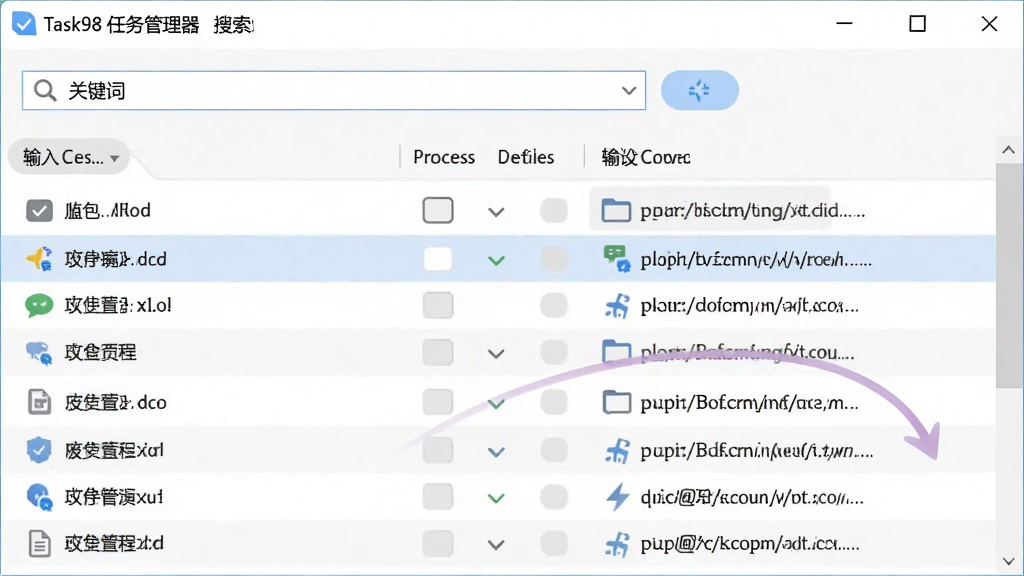Viewport: 1024px width, 576px height.
Task: Tick the Process checkbox on the highlighted .dcd row
Action: (438, 259)
